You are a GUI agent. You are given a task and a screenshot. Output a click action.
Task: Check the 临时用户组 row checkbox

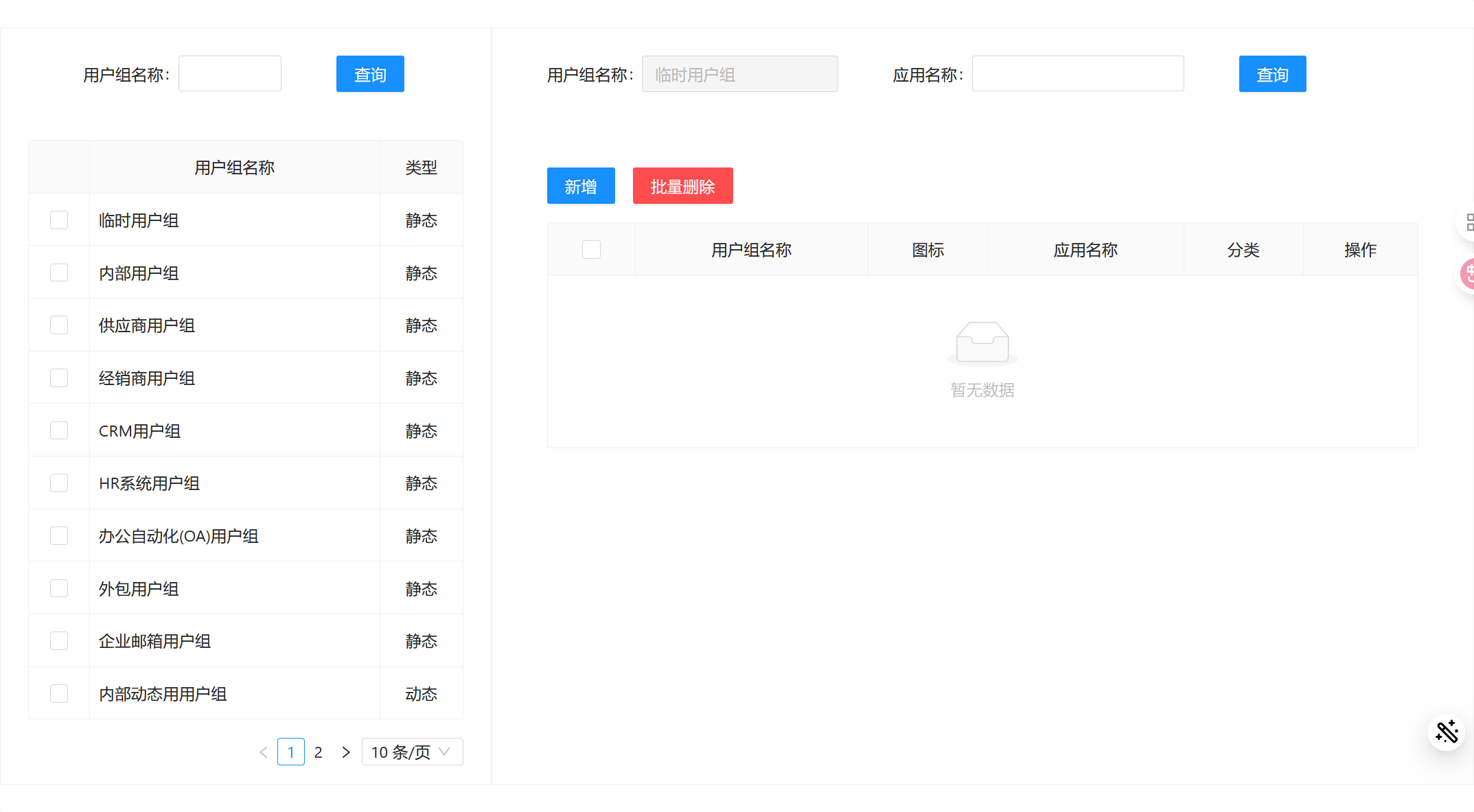click(59, 219)
